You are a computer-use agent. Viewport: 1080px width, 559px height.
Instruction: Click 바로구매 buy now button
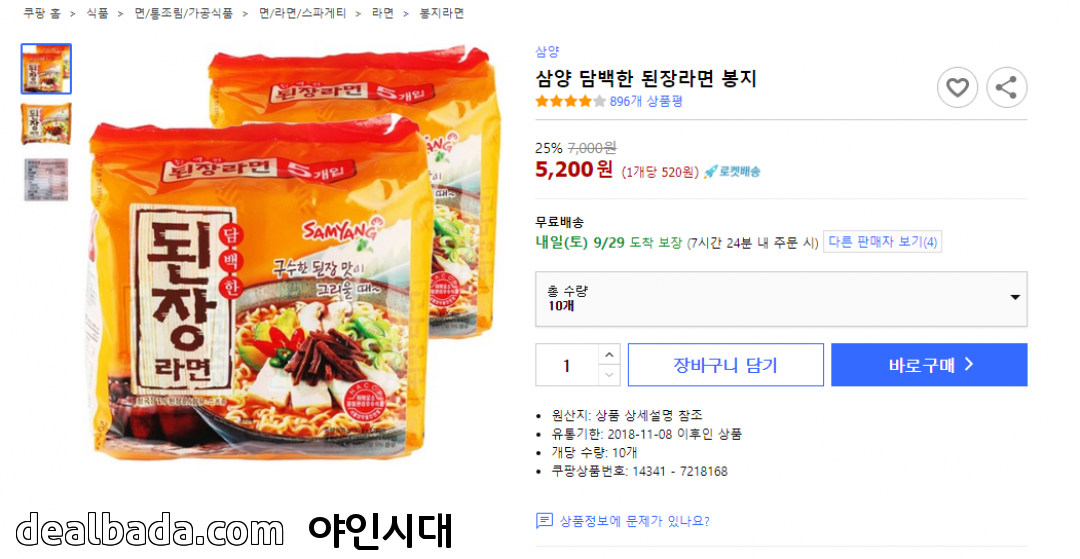tap(929, 365)
